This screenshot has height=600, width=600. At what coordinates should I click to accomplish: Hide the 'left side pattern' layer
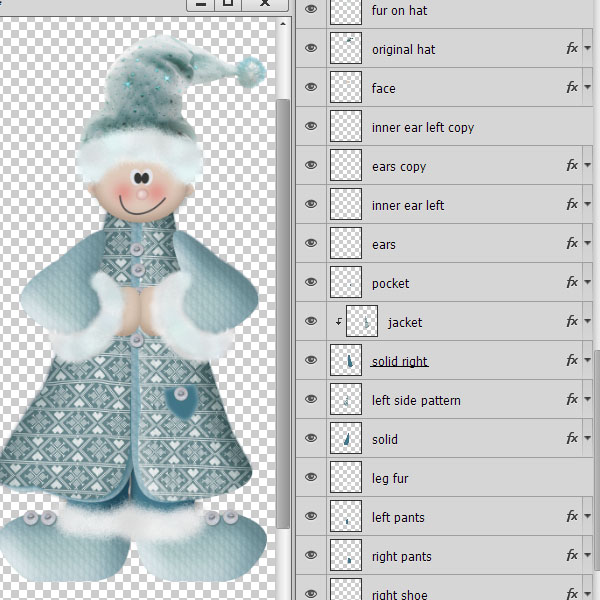point(311,399)
